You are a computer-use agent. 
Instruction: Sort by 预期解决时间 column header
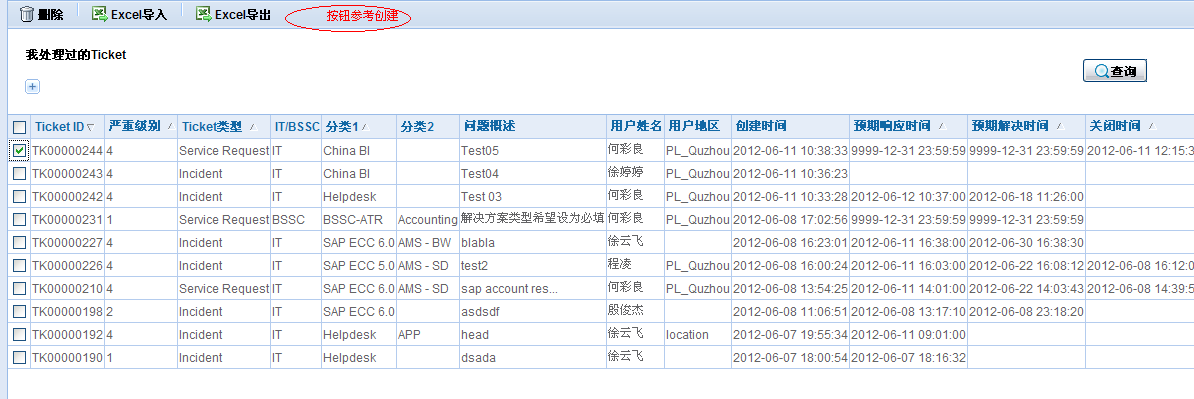click(x=1026, y=126)
